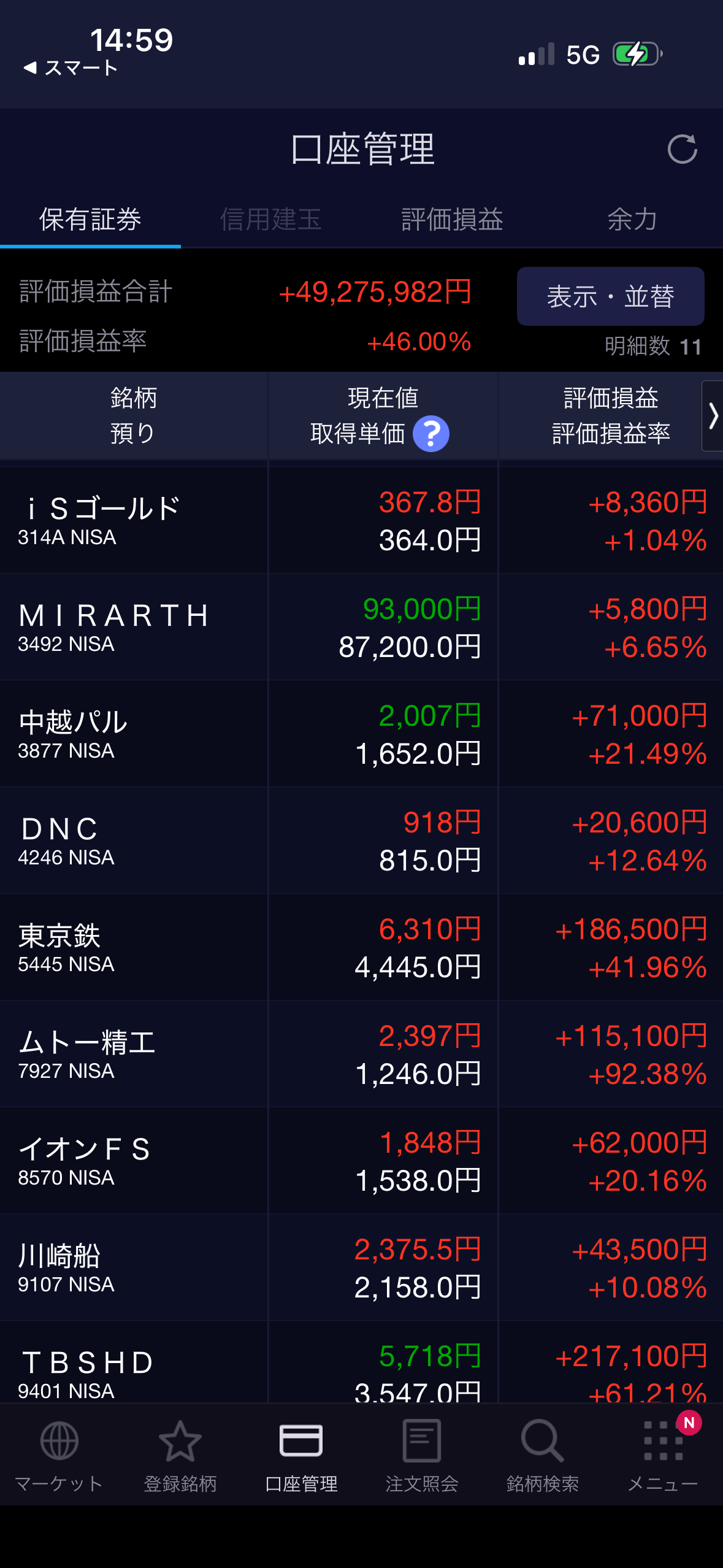The width and height of the screenshot is (723, 1568).
Task: Open order inquiry document icon
Action: [x=422, y=1441]
